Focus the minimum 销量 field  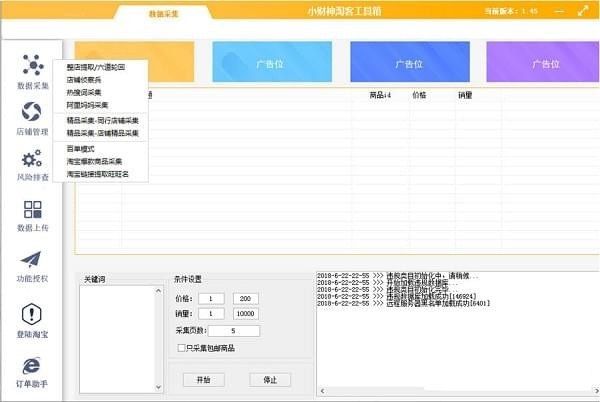[x=211, y=314]
